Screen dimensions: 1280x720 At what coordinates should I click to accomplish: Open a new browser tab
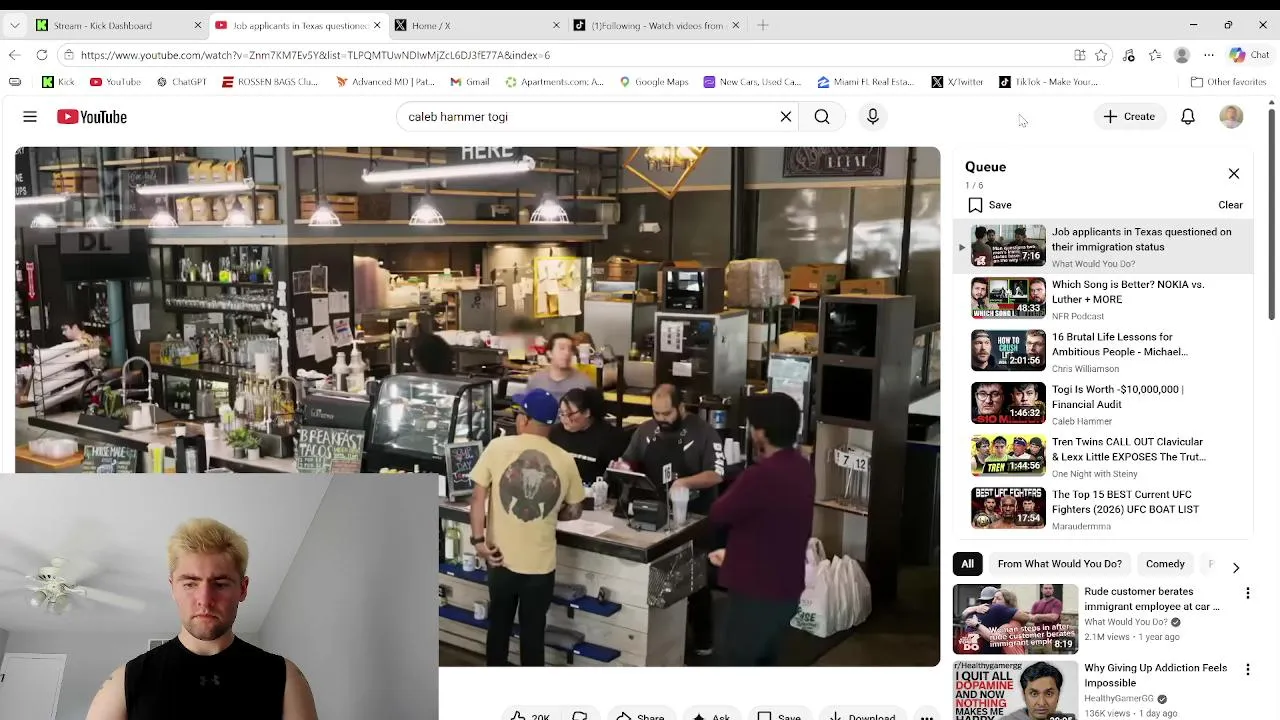coord(763,25)
